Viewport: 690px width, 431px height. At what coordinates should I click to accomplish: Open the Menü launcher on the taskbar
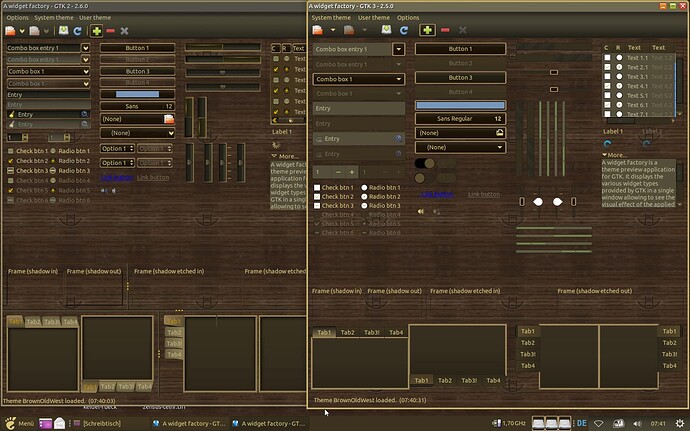pos(19,424)
